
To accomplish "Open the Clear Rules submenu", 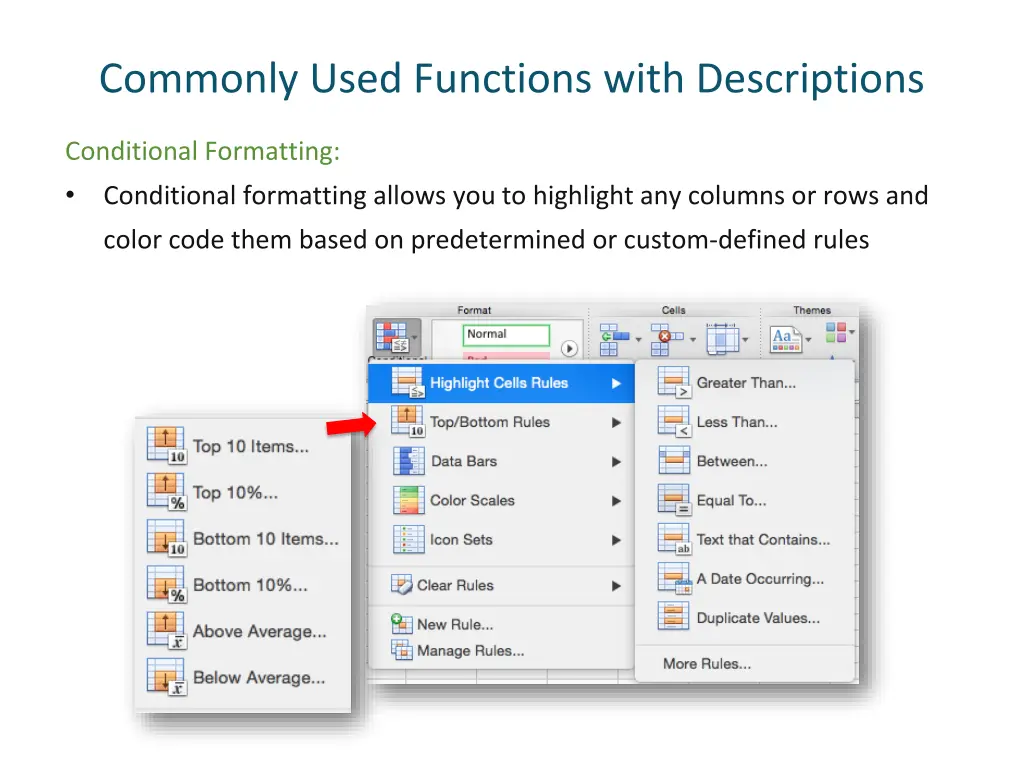I will [x=502, y=585].
